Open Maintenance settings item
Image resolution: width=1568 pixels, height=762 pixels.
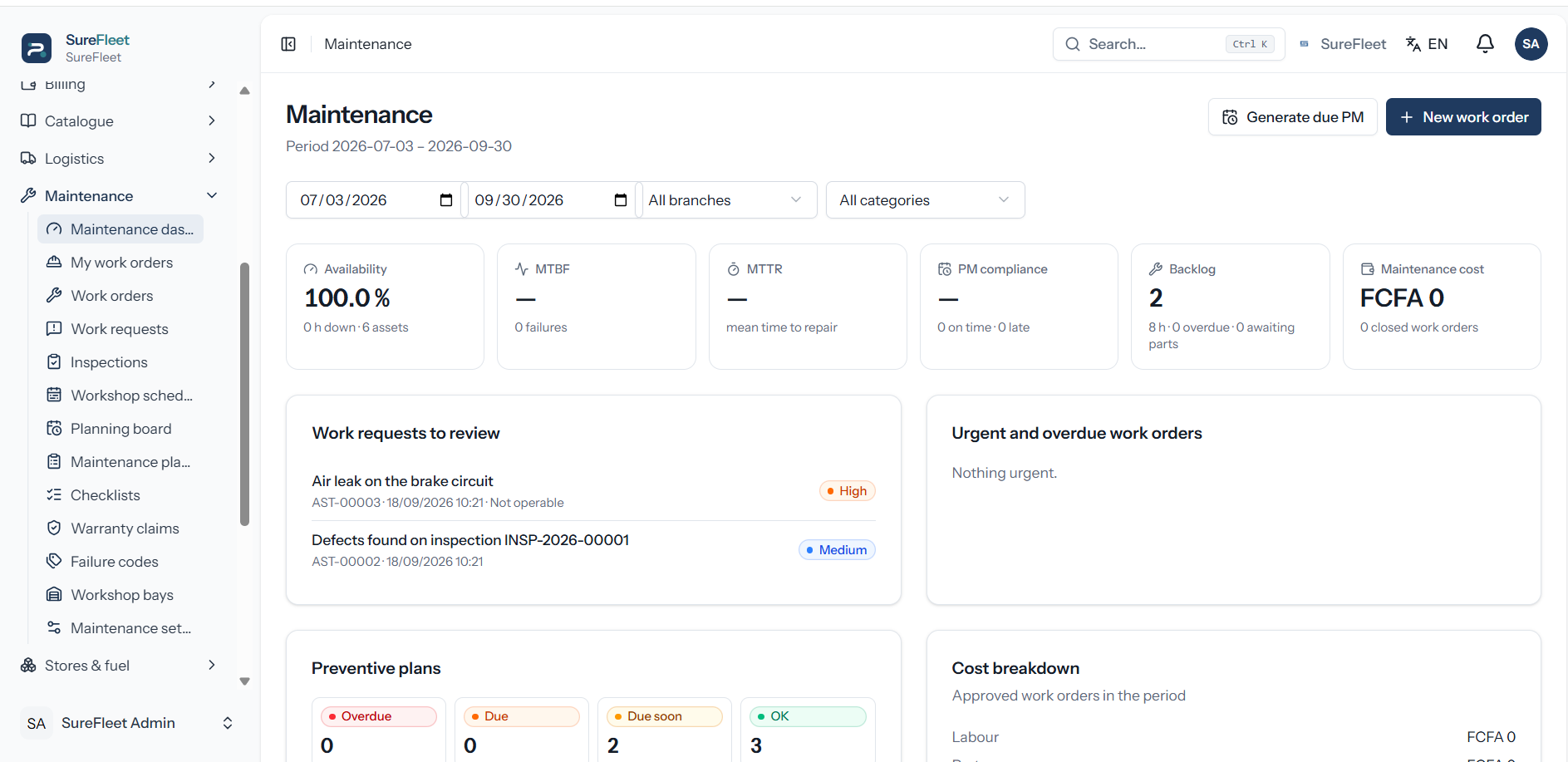click(x=120, y=628)
